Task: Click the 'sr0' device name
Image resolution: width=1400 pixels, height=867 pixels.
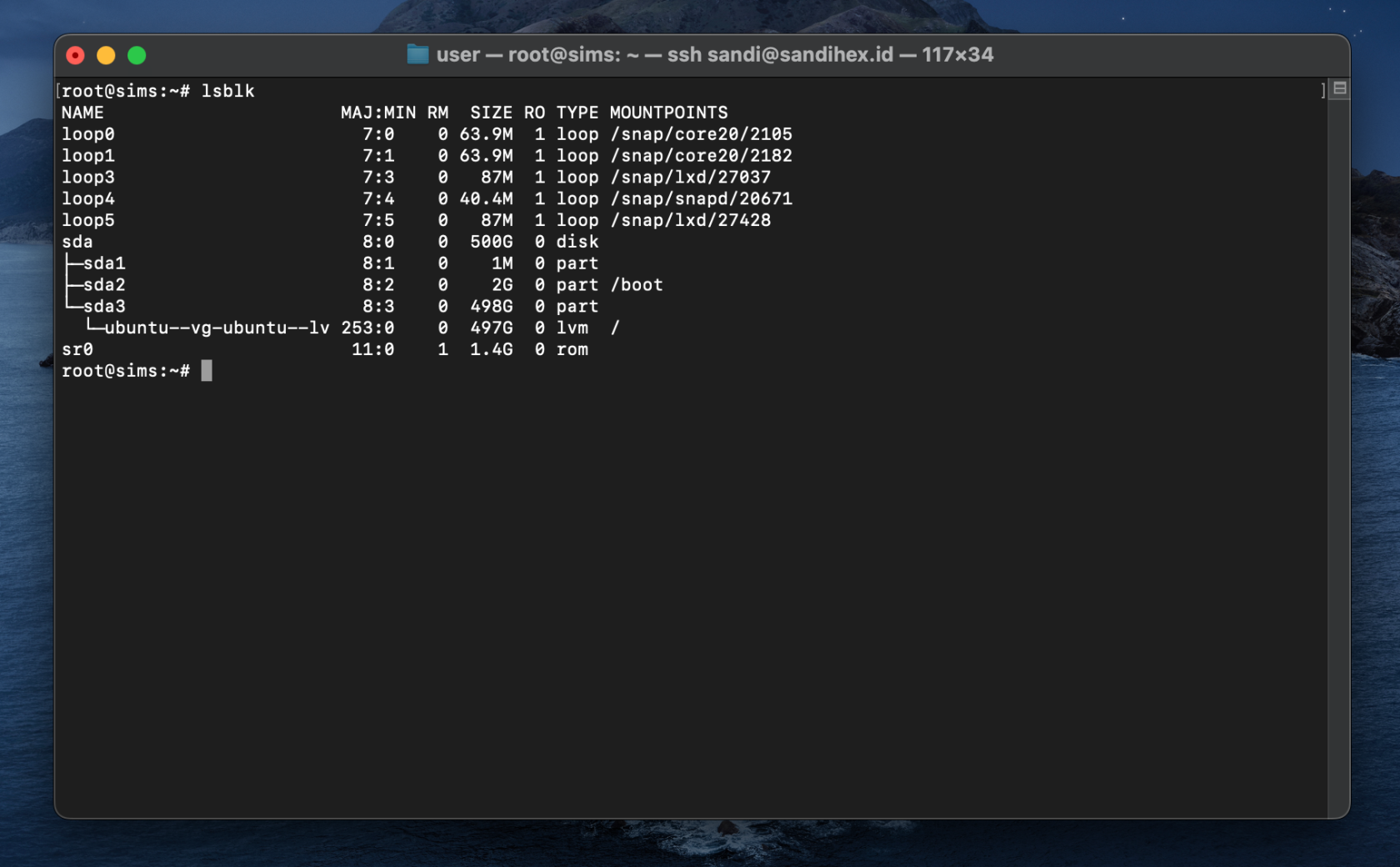Action: (x=77, y=350)
